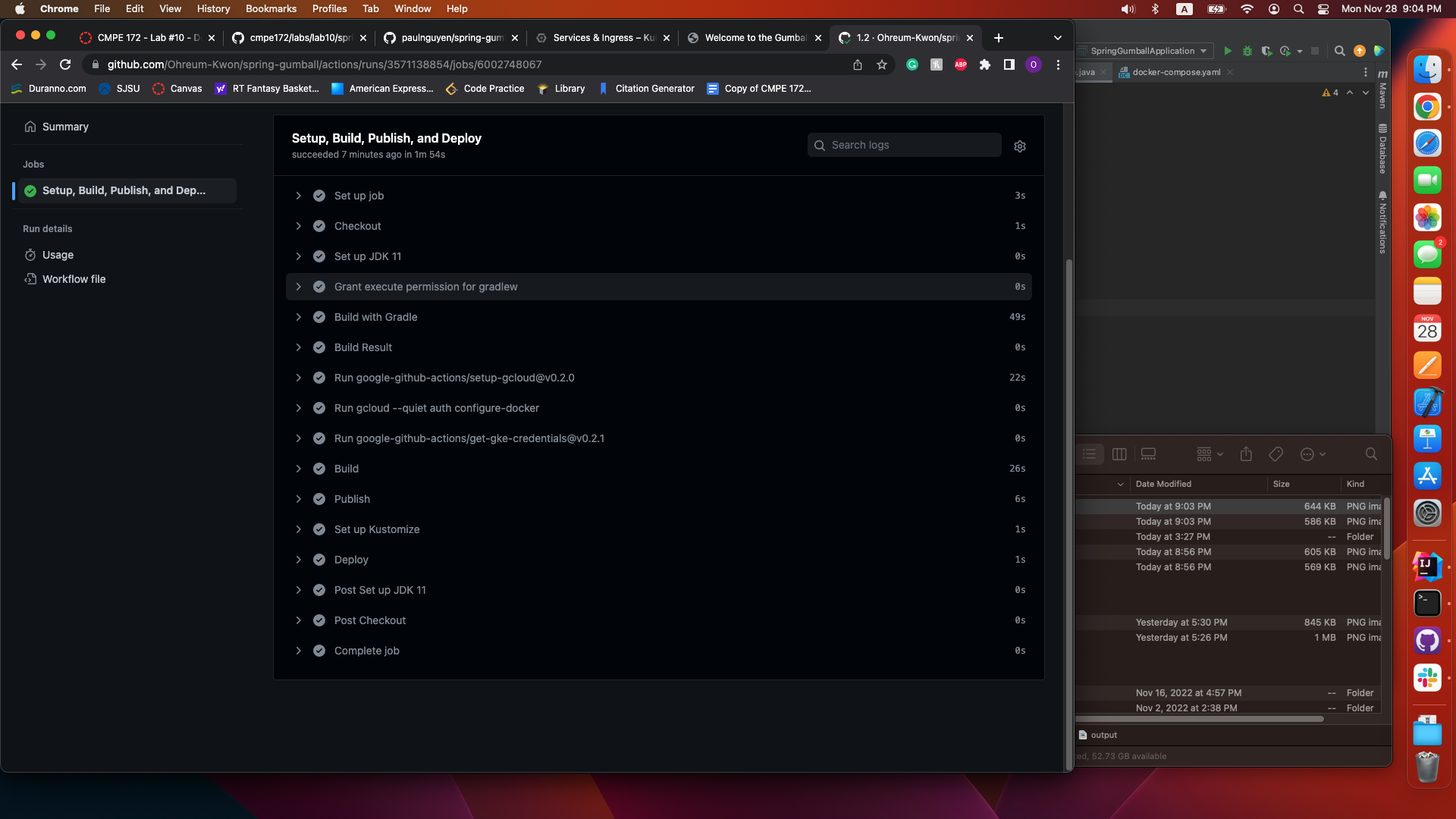Open GitHub Desktop from the dock

1426,641
